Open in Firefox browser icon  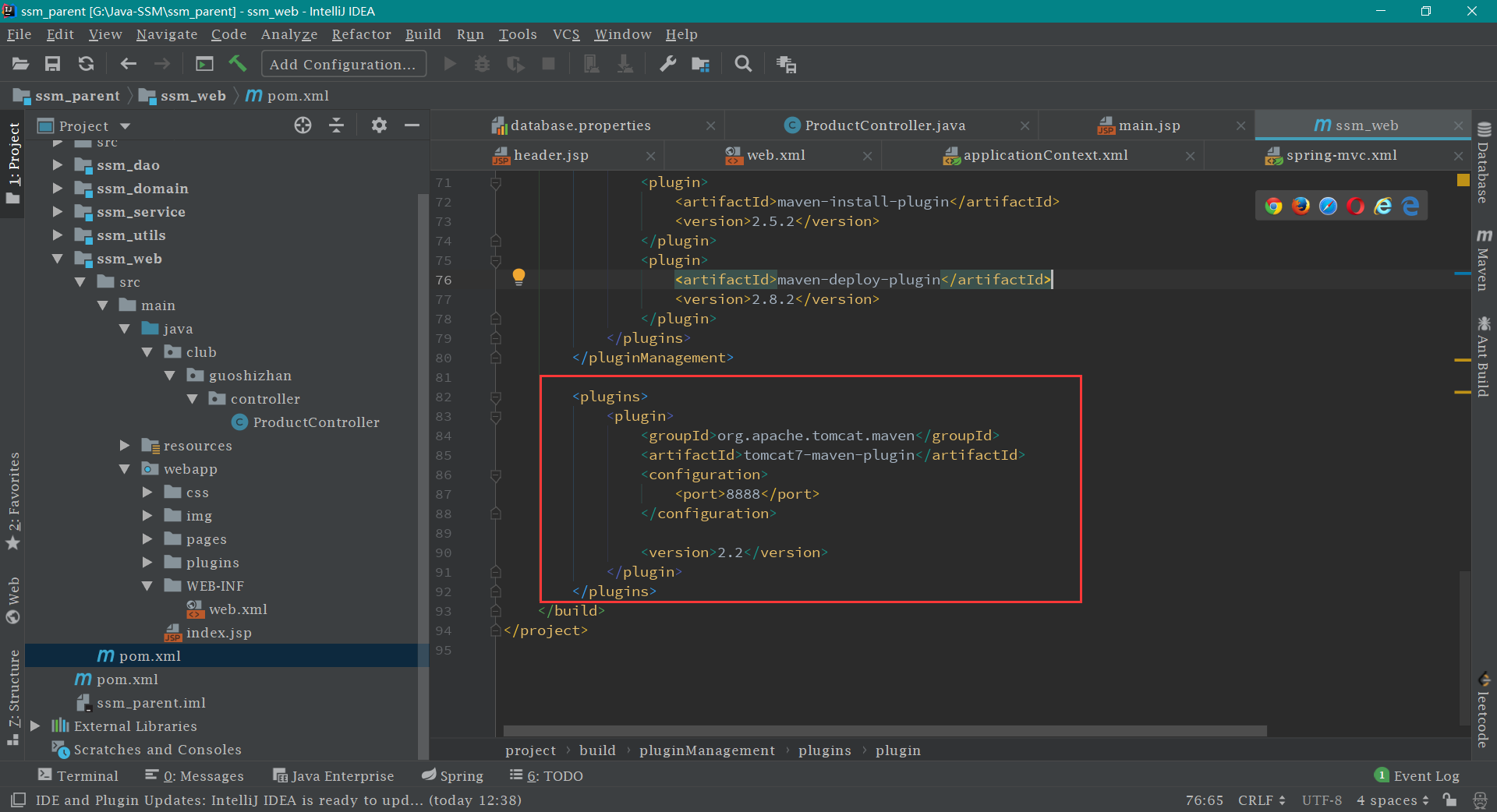[x=1301, y=206]
